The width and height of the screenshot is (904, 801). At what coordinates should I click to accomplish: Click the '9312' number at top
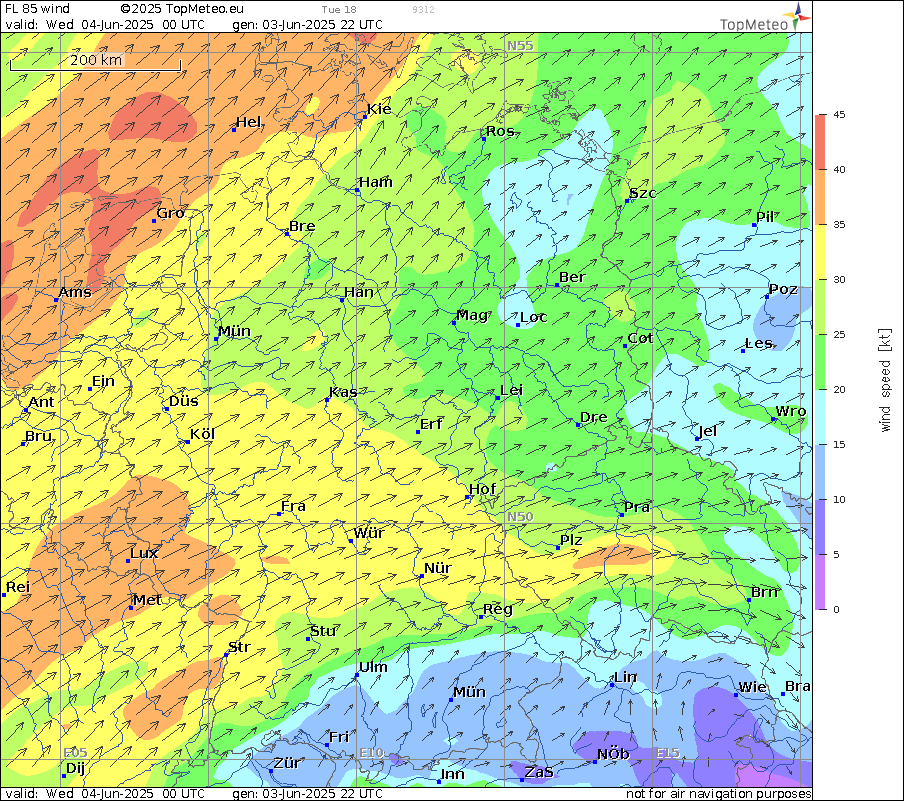pyautogui.click(x=423, y=10)
